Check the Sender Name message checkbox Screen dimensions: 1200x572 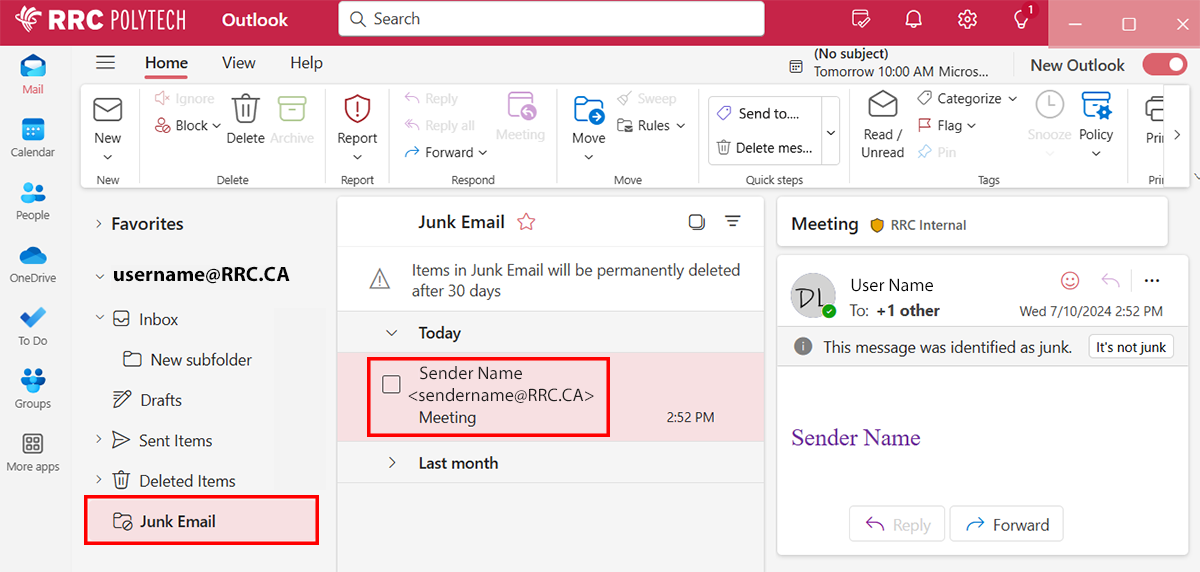coord(392,384)
